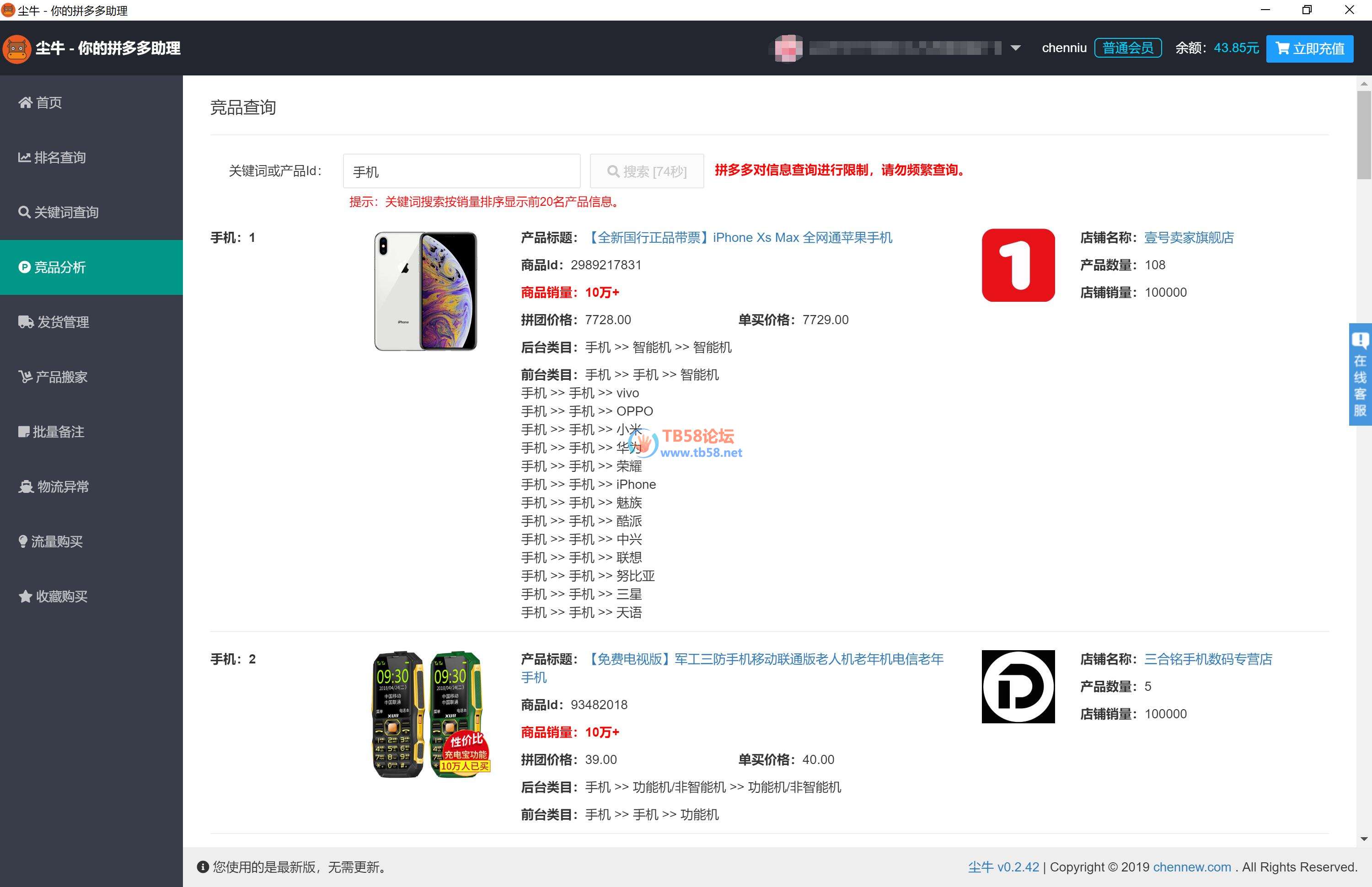Click the scrollbar up arrow
Screen dimensions: 1372x887
pyautogui.click(x=1363, y=84)
